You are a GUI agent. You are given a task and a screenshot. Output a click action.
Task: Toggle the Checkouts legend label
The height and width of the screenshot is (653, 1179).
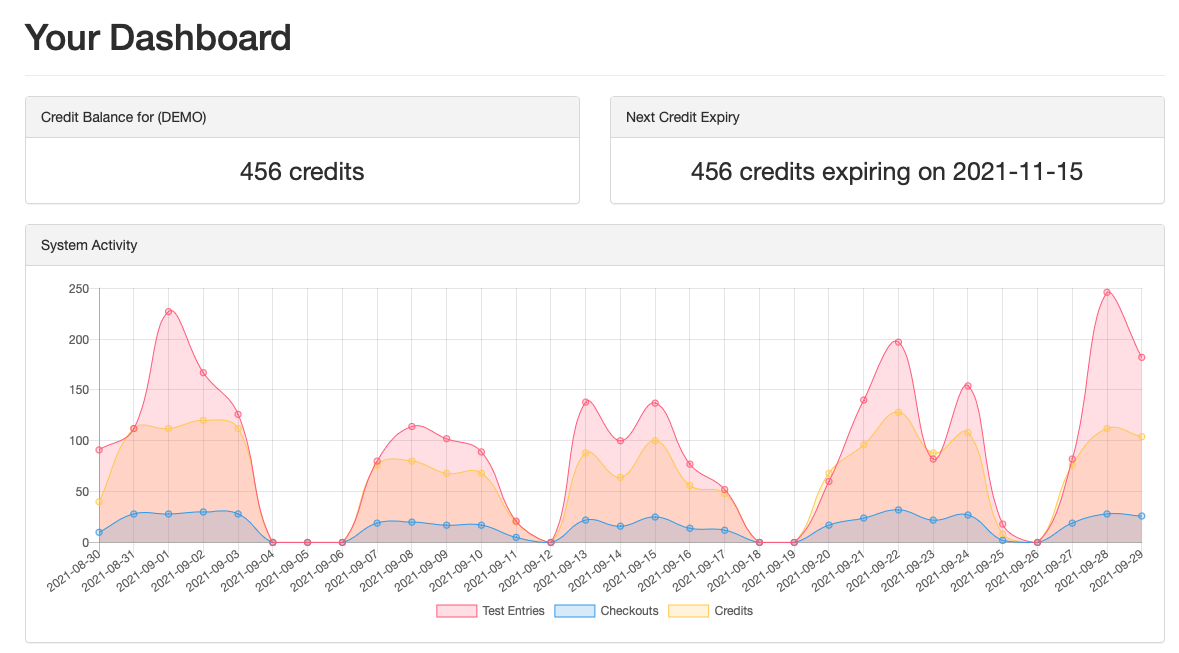coord(629,610)
